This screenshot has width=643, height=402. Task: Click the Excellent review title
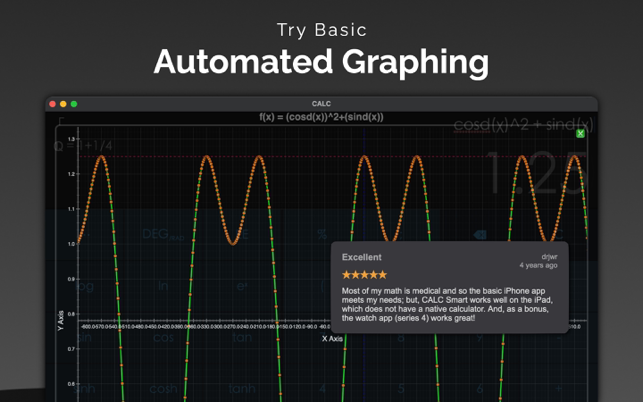point(361,257)
